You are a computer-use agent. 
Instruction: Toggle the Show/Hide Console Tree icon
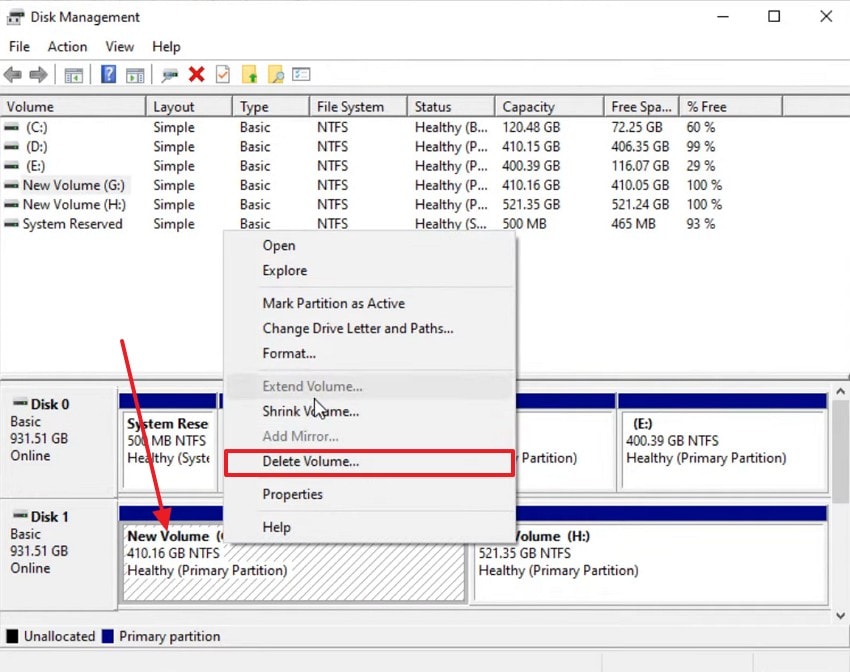click(73, 74)
